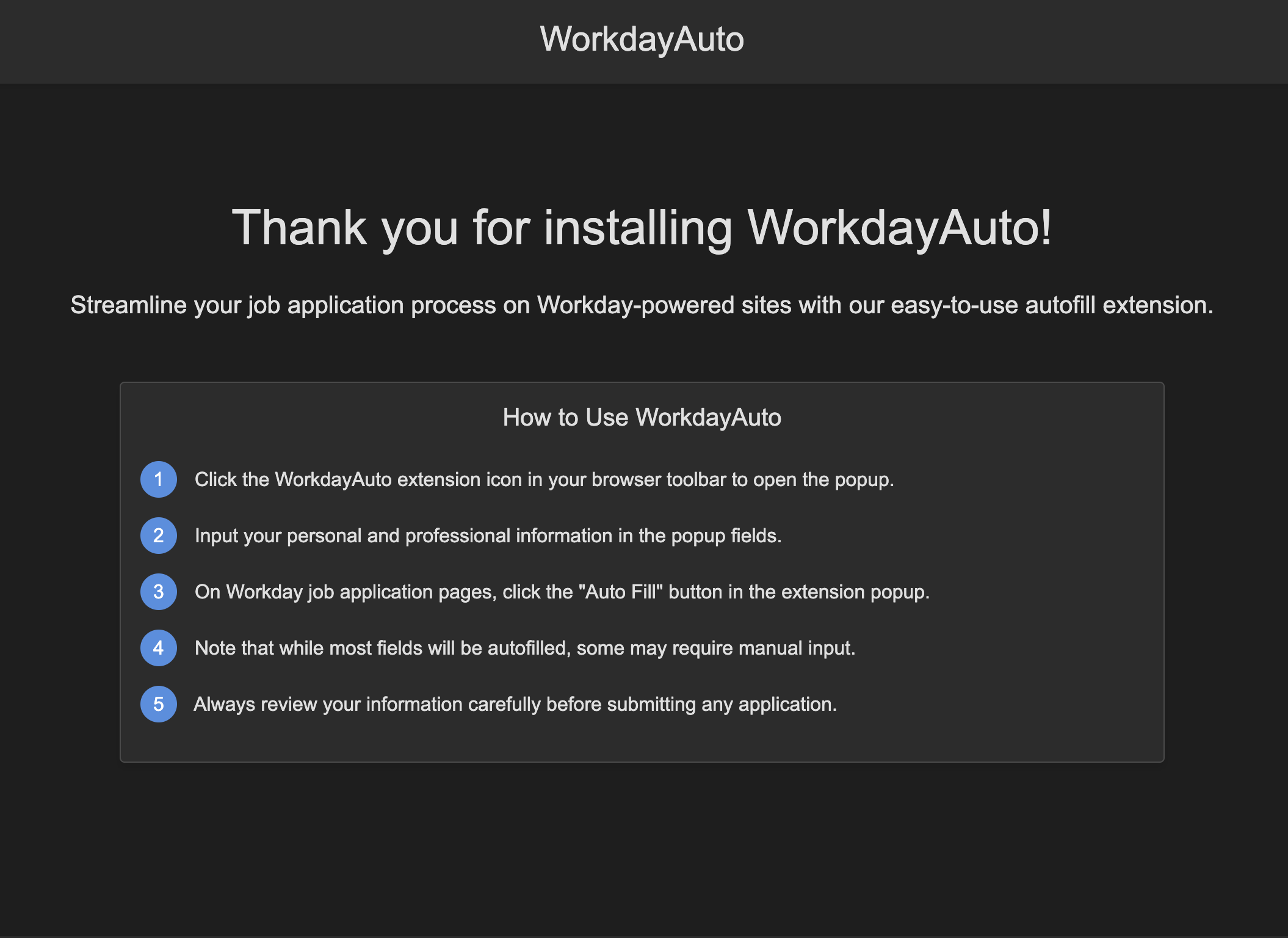1288x938 pixels.
Task: Click the WorkdayAuto header title
Action: 642,40
